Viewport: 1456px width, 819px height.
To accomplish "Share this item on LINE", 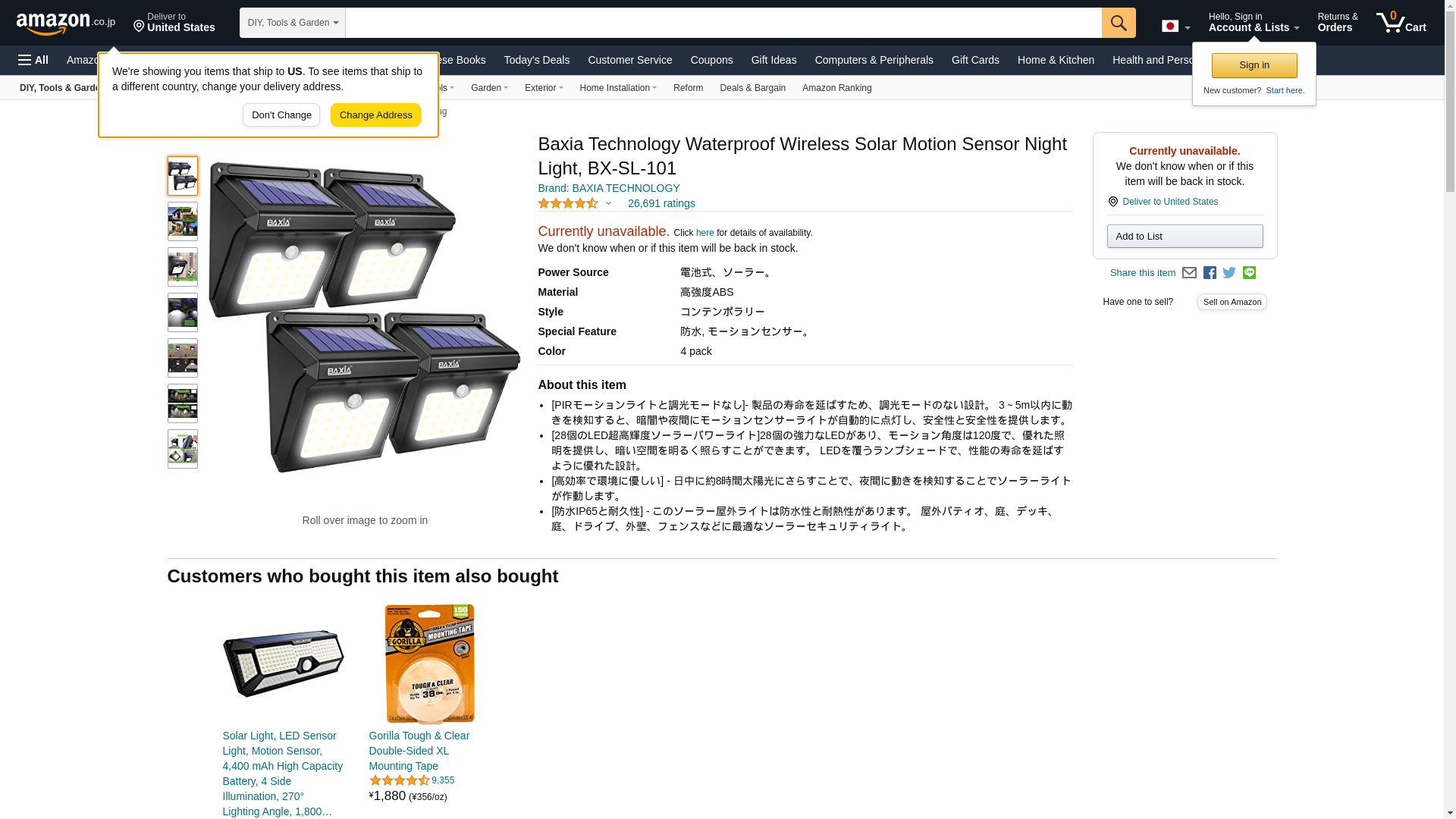I will pos(1249,273).
